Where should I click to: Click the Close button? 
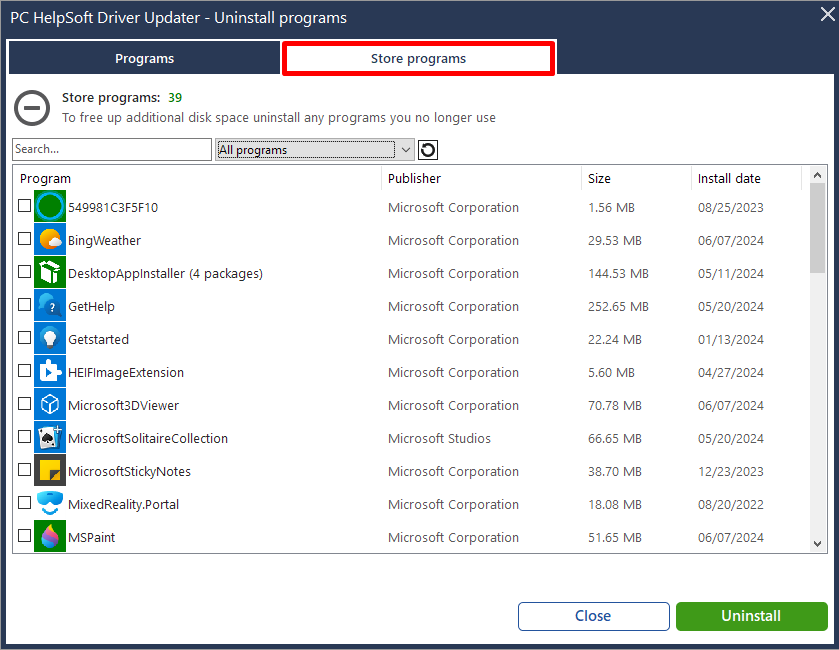click(x=593, y=616)
